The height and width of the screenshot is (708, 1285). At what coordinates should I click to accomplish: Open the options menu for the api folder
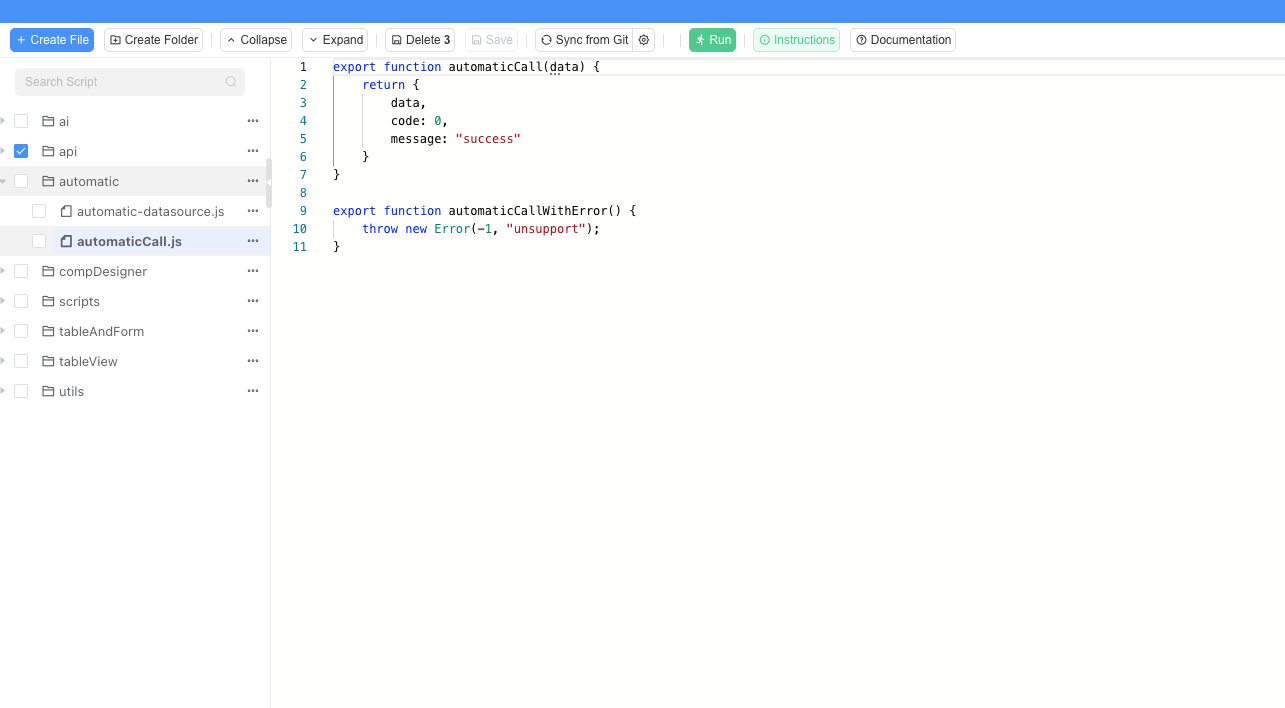coord(252,151)
